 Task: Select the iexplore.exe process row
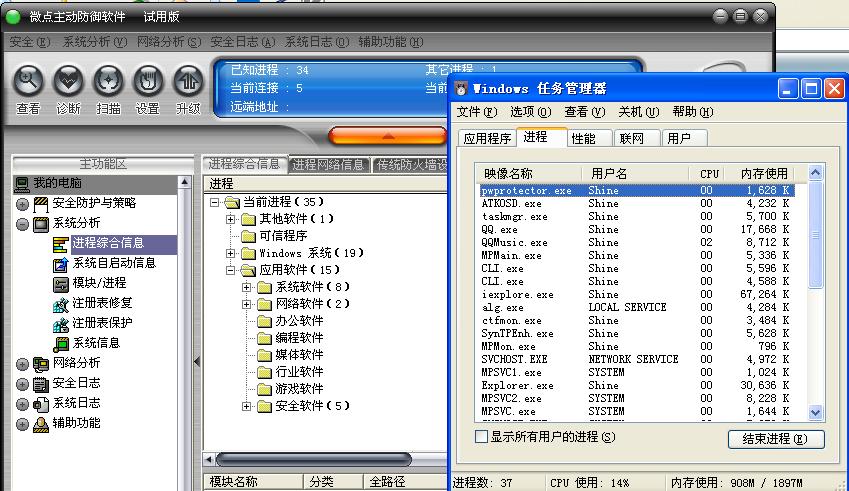coord(637,294)
